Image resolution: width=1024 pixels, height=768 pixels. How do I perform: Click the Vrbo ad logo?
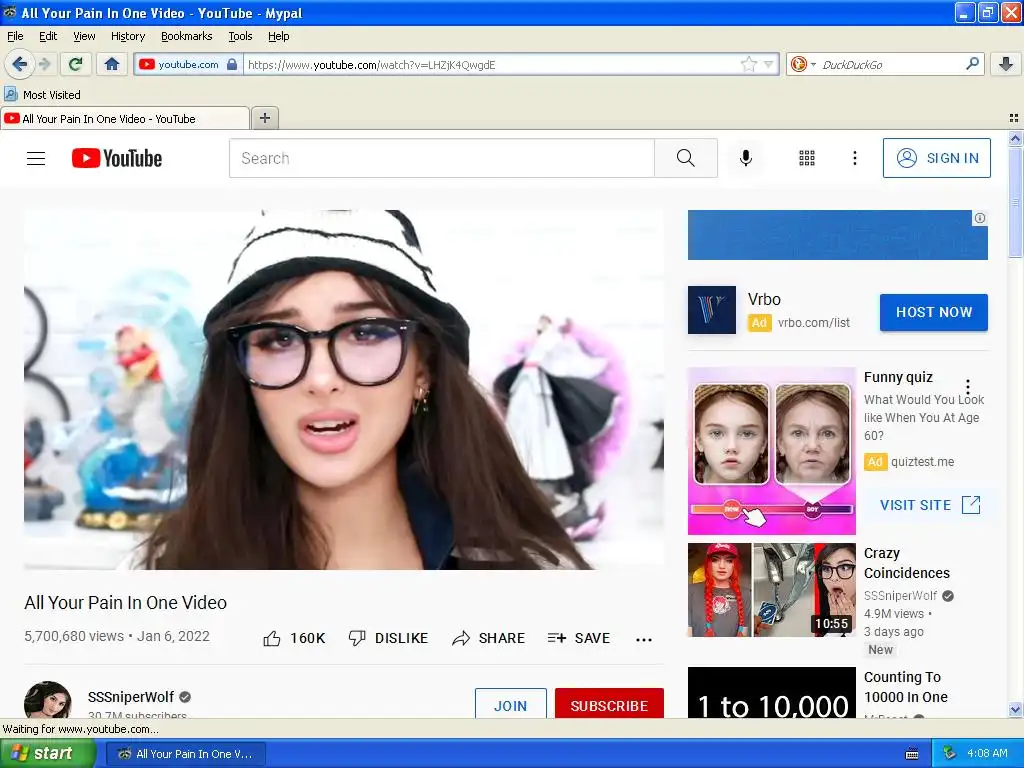(x=712, y=310)
